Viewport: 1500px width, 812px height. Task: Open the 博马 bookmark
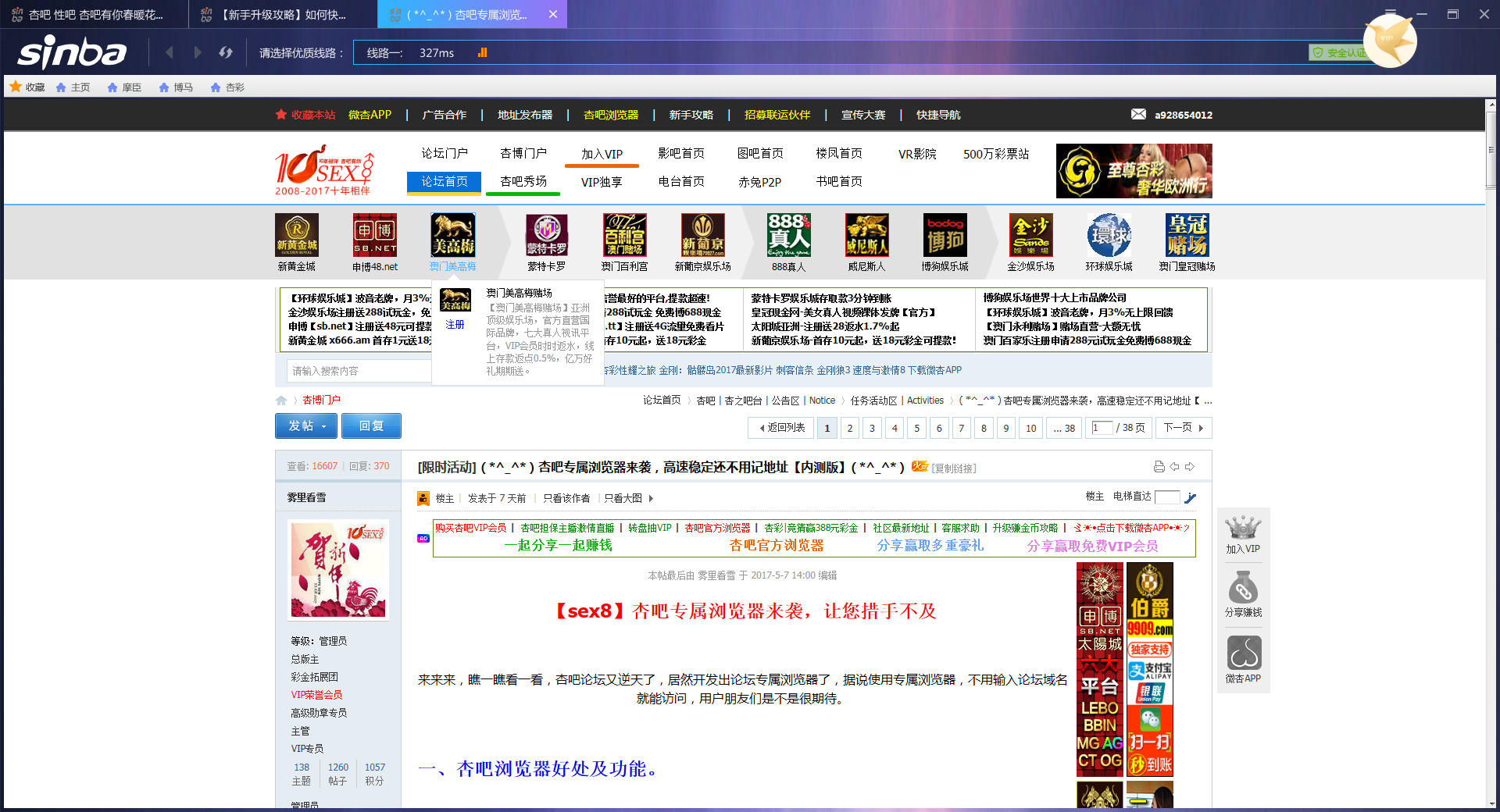coord(176,87)
